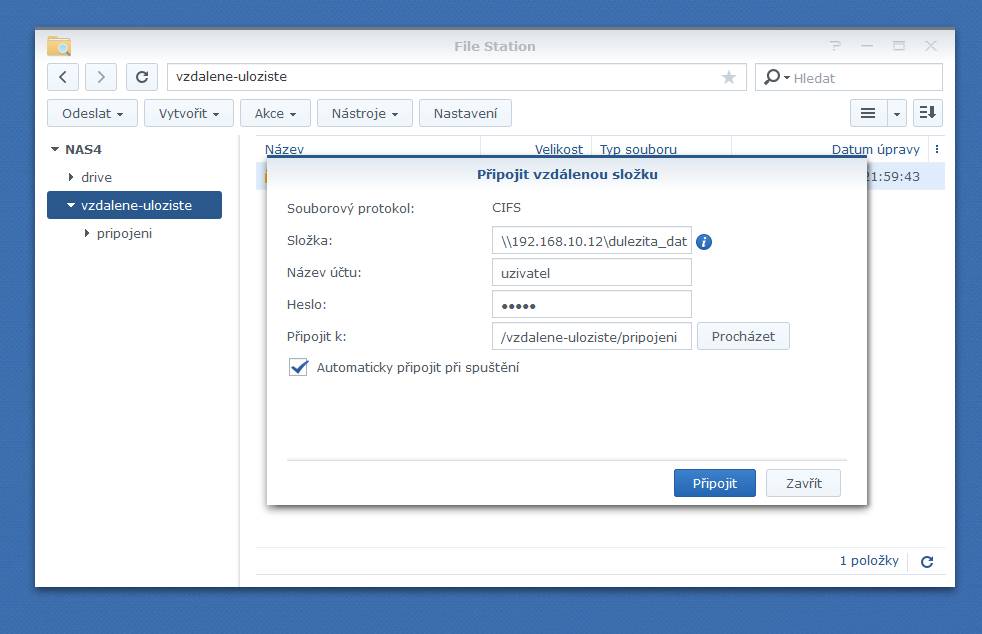Collapse the NAS4 tree node
This screenshot has width=982, height=634.
(55, 150)
